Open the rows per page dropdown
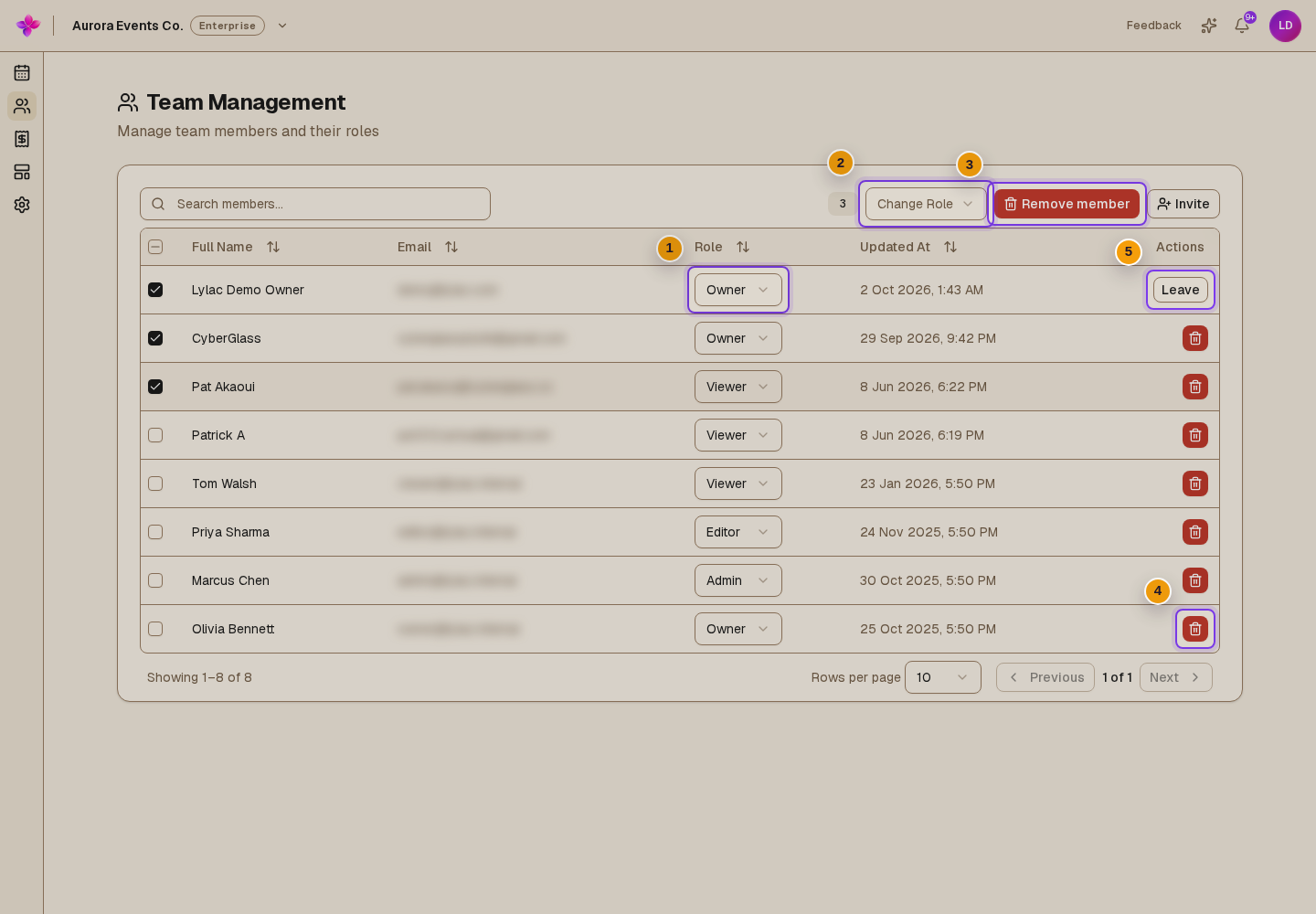Screen dimensions: 1316x914 [x=943, y=677]
